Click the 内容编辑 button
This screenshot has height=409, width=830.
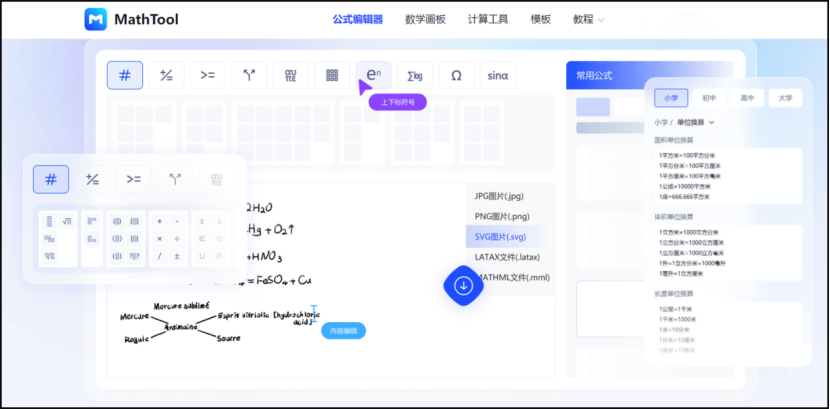[x=344, y=331]
